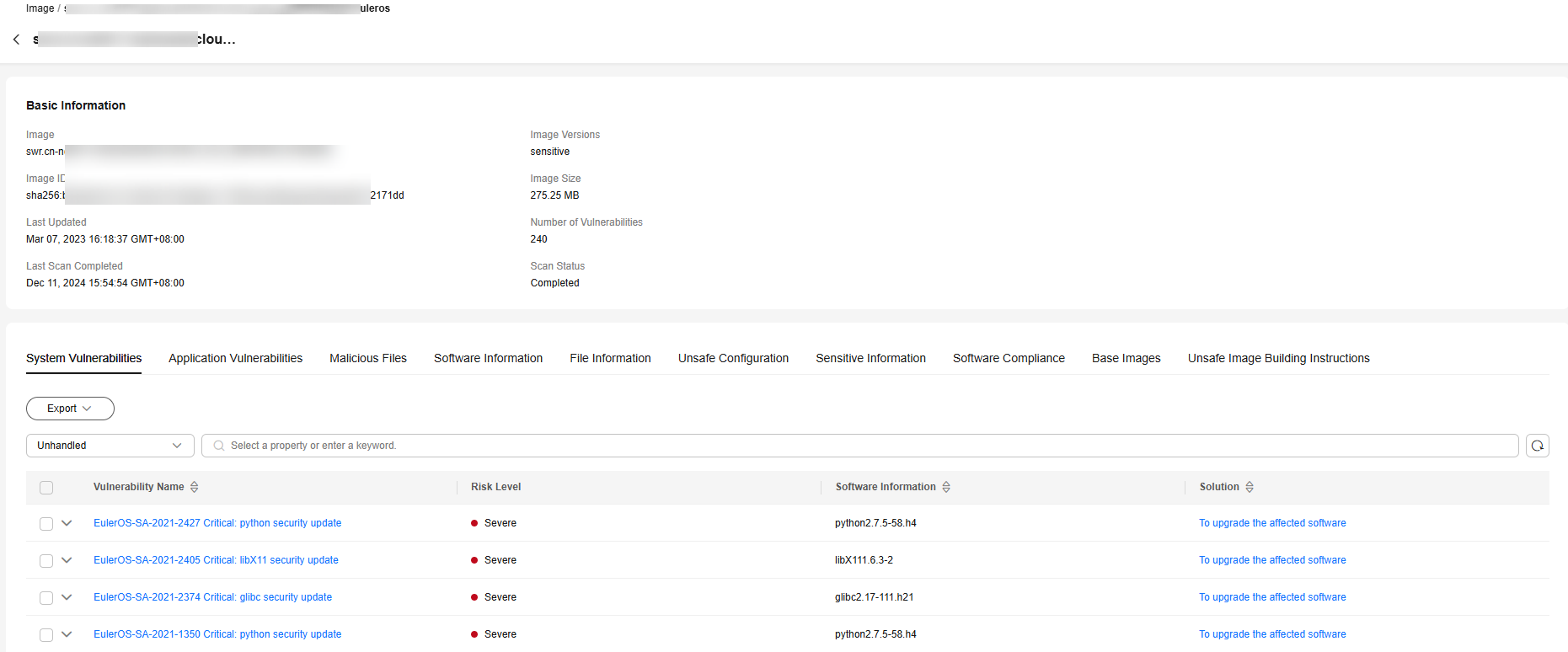Screen dimensions: 1568x652
Task: Click the back arrow beside image name
Action: pos(16,40)
